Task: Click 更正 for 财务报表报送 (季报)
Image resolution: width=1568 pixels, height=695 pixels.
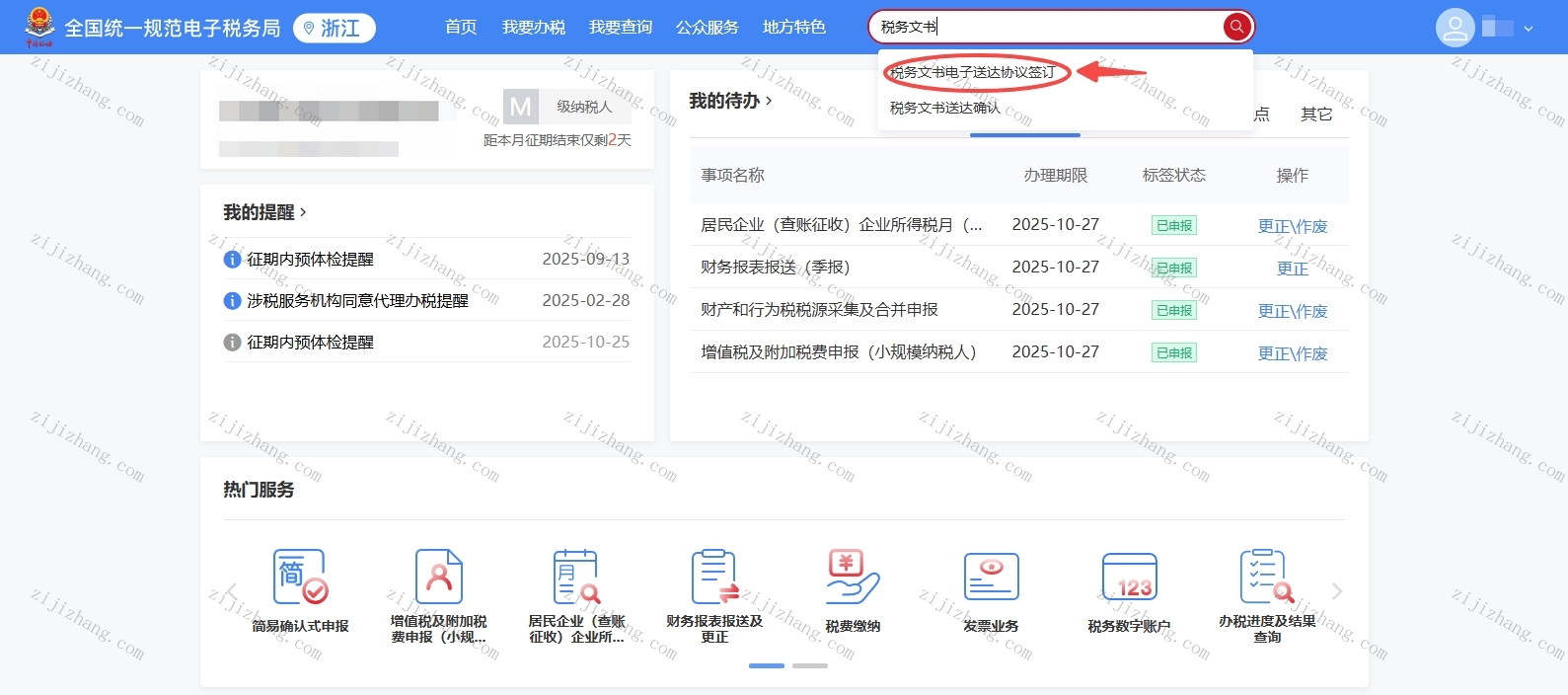Action: (1292, 269)
